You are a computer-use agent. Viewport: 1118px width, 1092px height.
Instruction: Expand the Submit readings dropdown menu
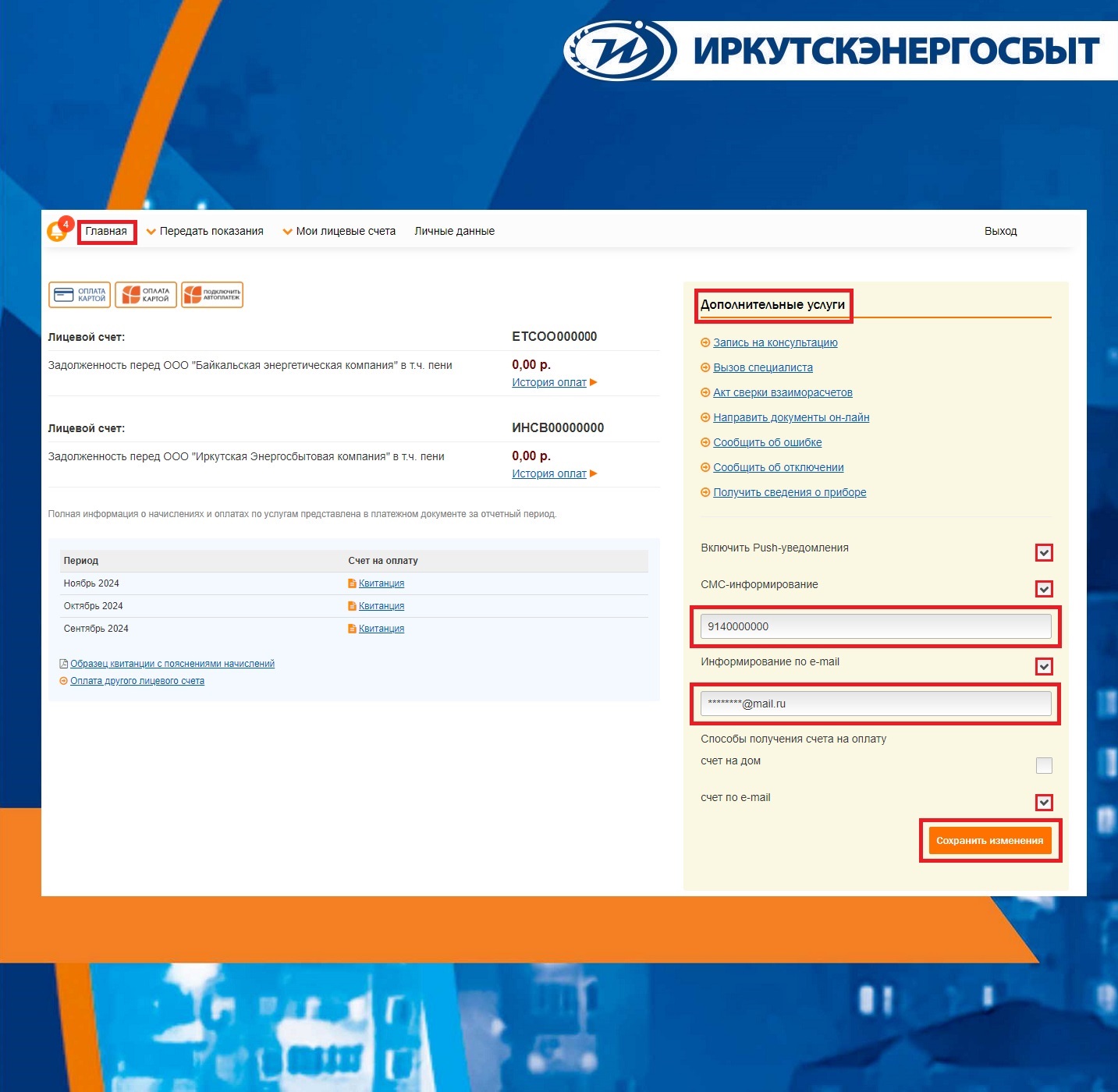(205, 231)
